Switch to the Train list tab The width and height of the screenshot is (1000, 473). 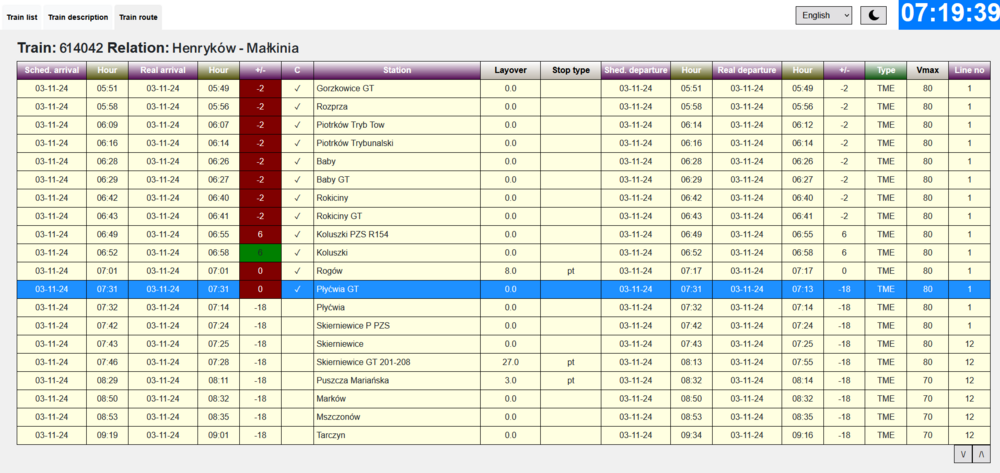point(22,17)
